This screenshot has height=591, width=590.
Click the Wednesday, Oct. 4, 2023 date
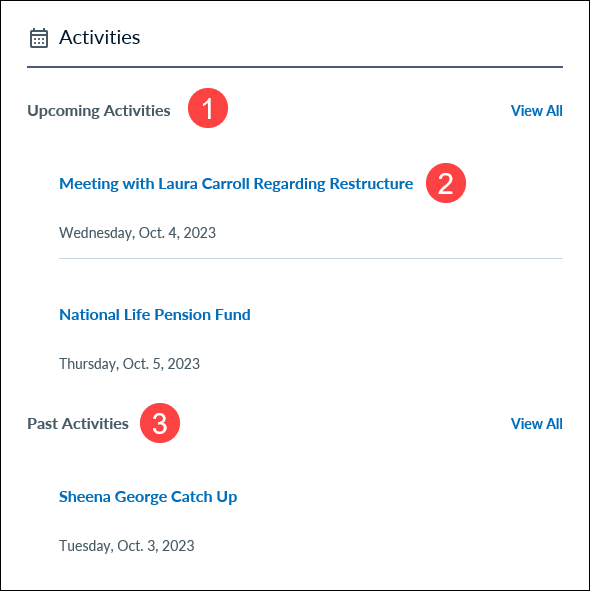coord(137,233)
